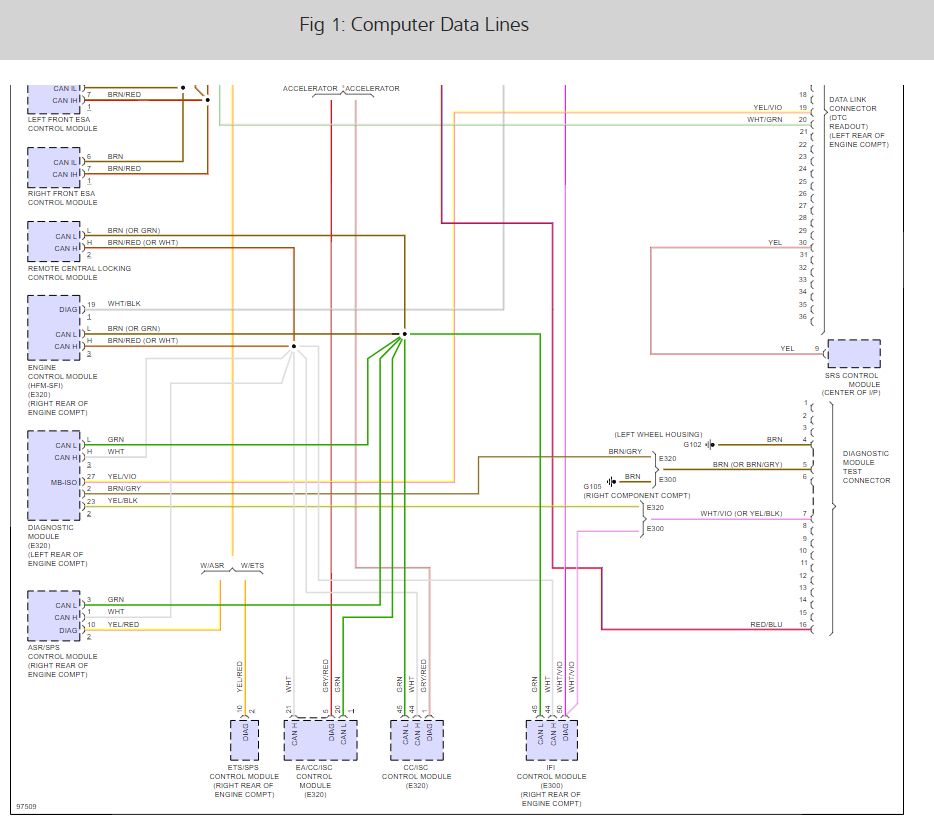934x837 pixels.
Task: Select the ETS/SPS control module box
Action: 244,740
